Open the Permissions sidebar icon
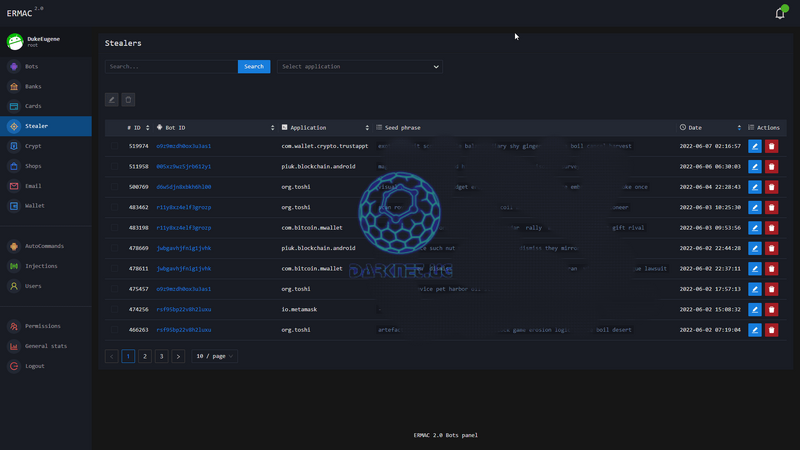The image size is (800, 450). [x=14, y=326]
